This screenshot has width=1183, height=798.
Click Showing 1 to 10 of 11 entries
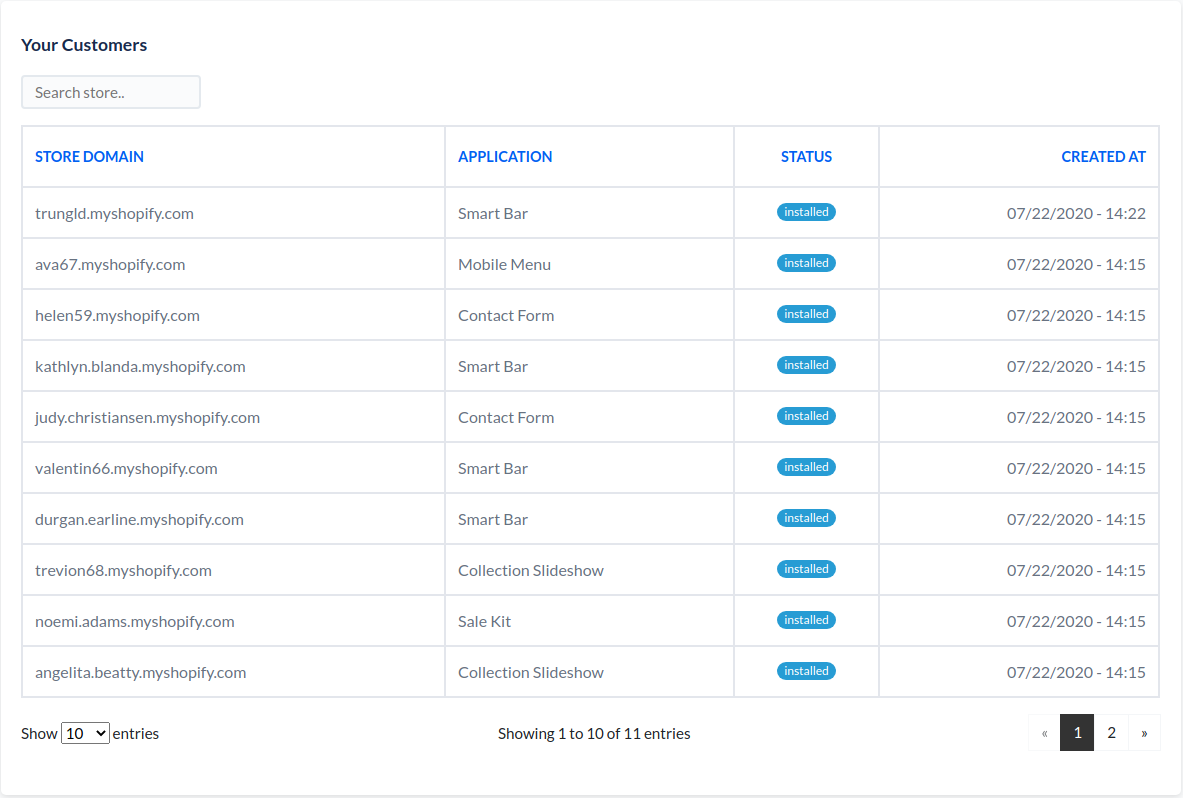[594, 733]
